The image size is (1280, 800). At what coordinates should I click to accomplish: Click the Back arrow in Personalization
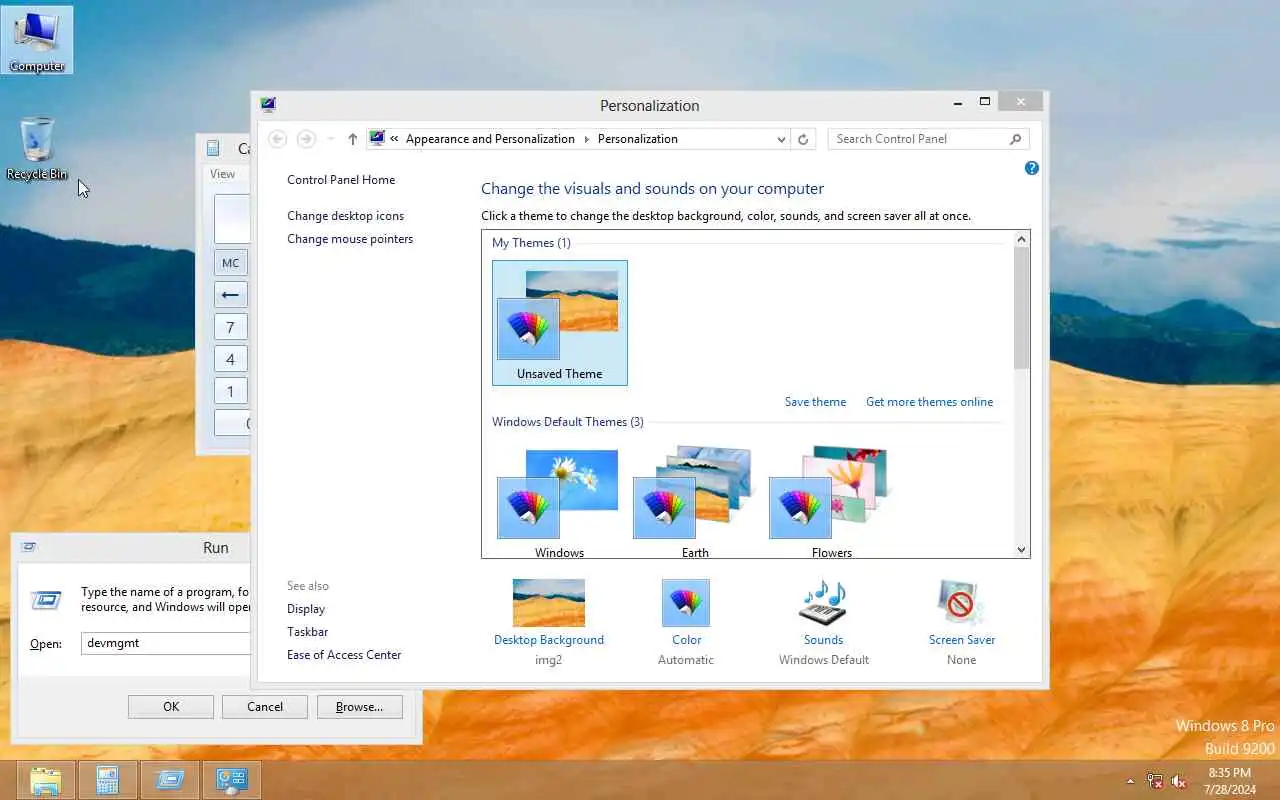[278, 139]
